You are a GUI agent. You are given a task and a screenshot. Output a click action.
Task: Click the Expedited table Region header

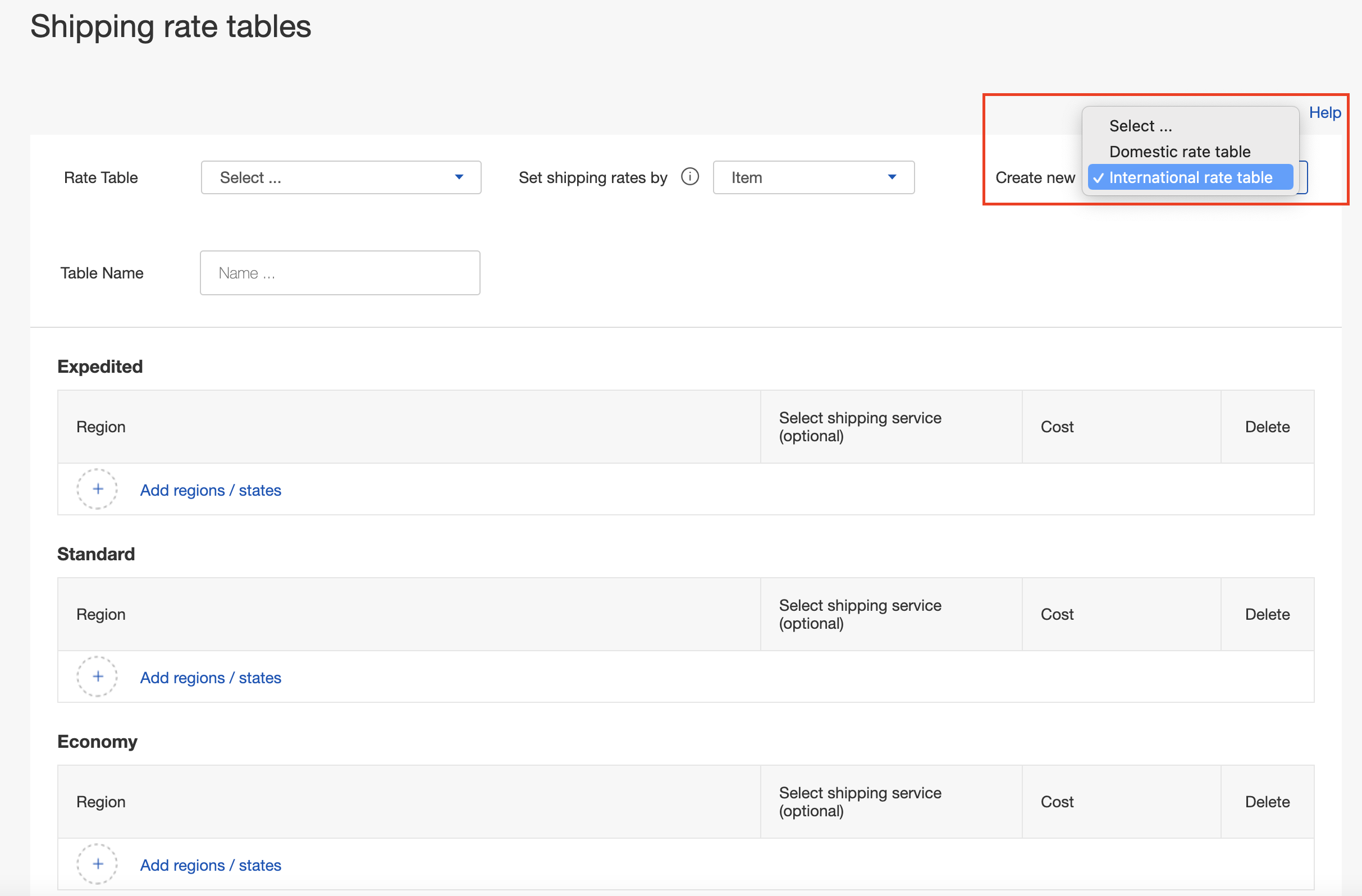pos(100,427)
